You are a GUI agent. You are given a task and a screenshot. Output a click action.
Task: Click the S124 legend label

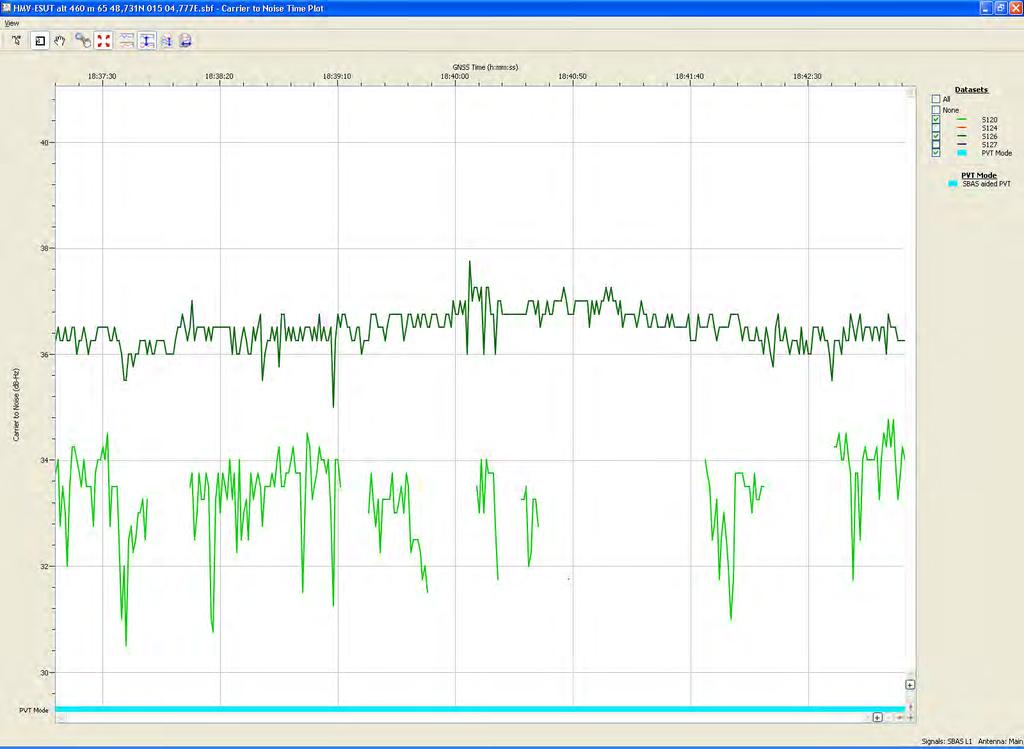click(989, 128)
